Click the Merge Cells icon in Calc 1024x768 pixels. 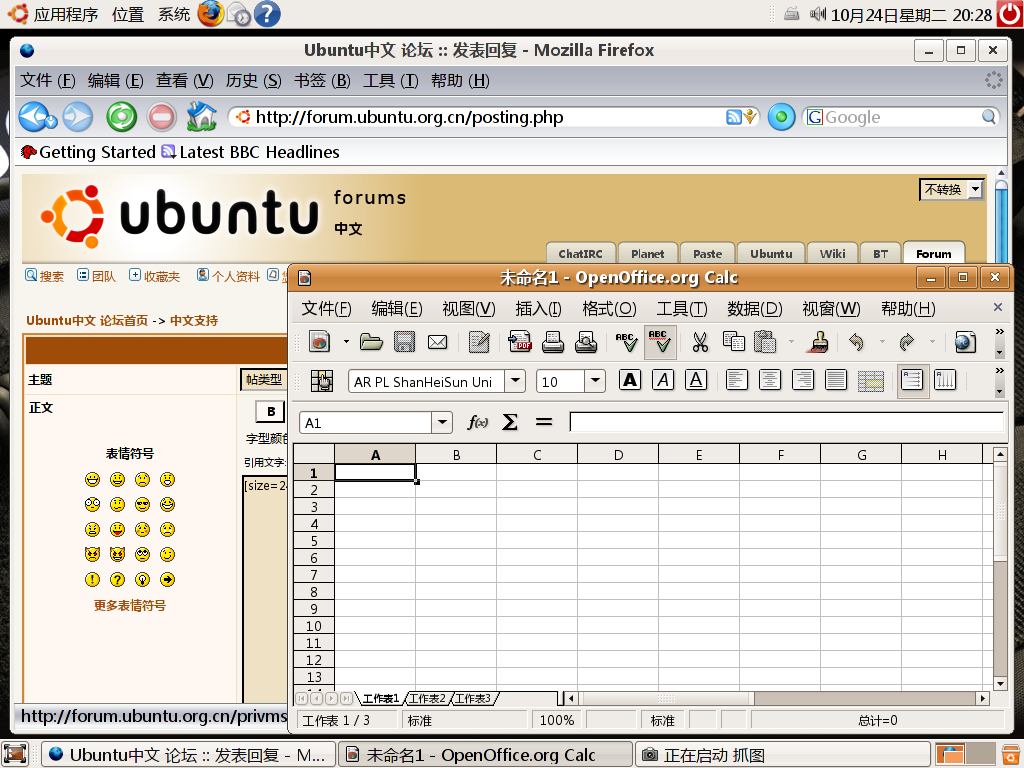point(871,381)
